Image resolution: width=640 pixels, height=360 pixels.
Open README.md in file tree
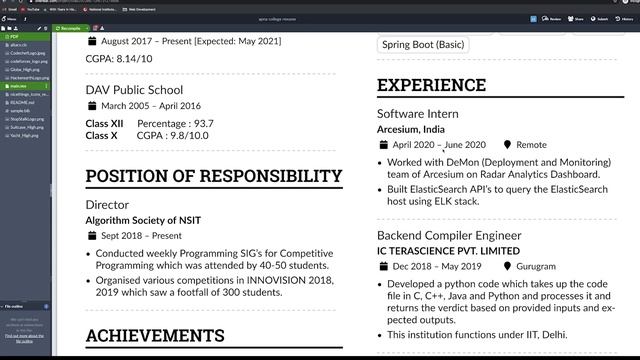point(25,102)
